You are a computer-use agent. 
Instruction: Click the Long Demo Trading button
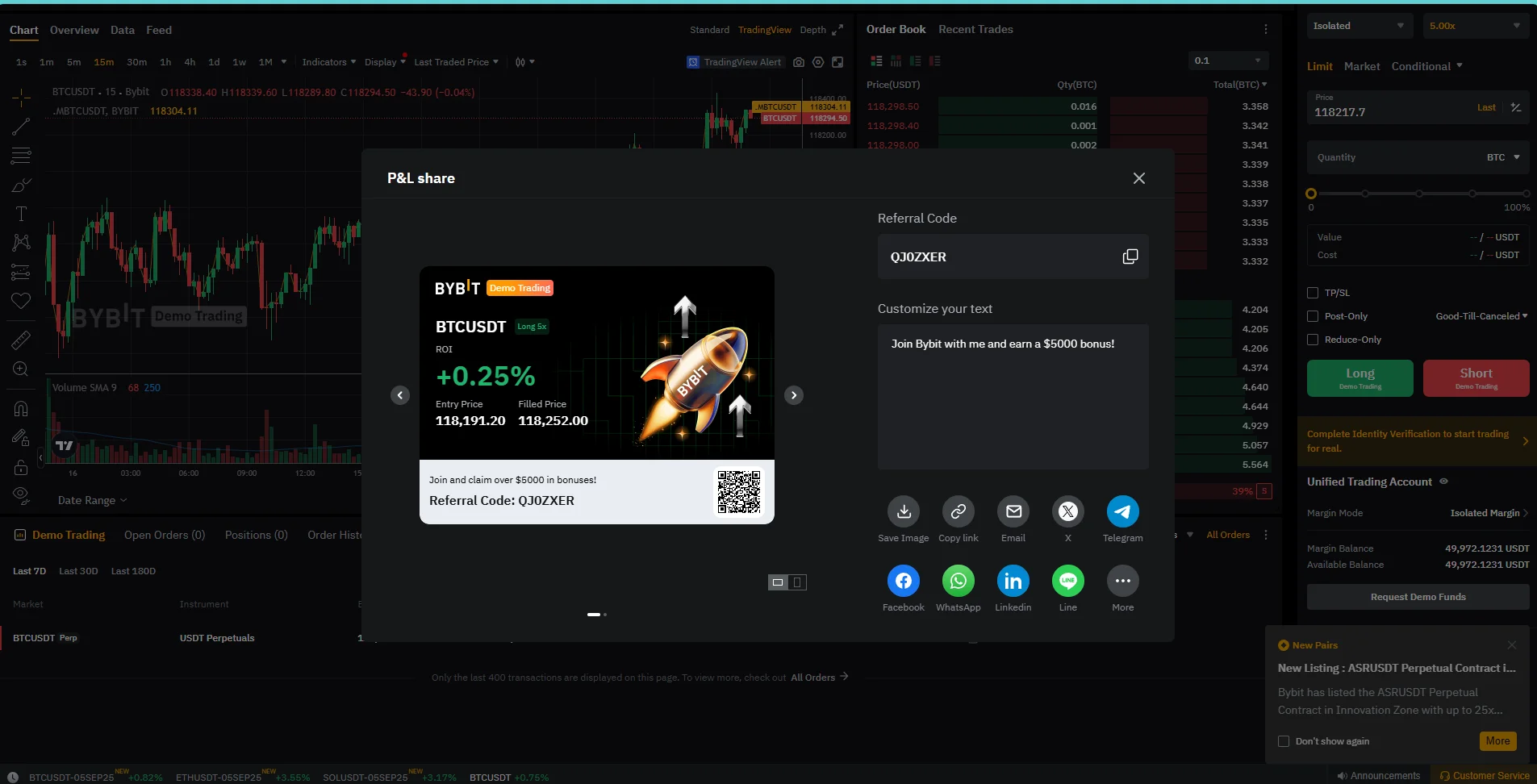(1360, 378)
